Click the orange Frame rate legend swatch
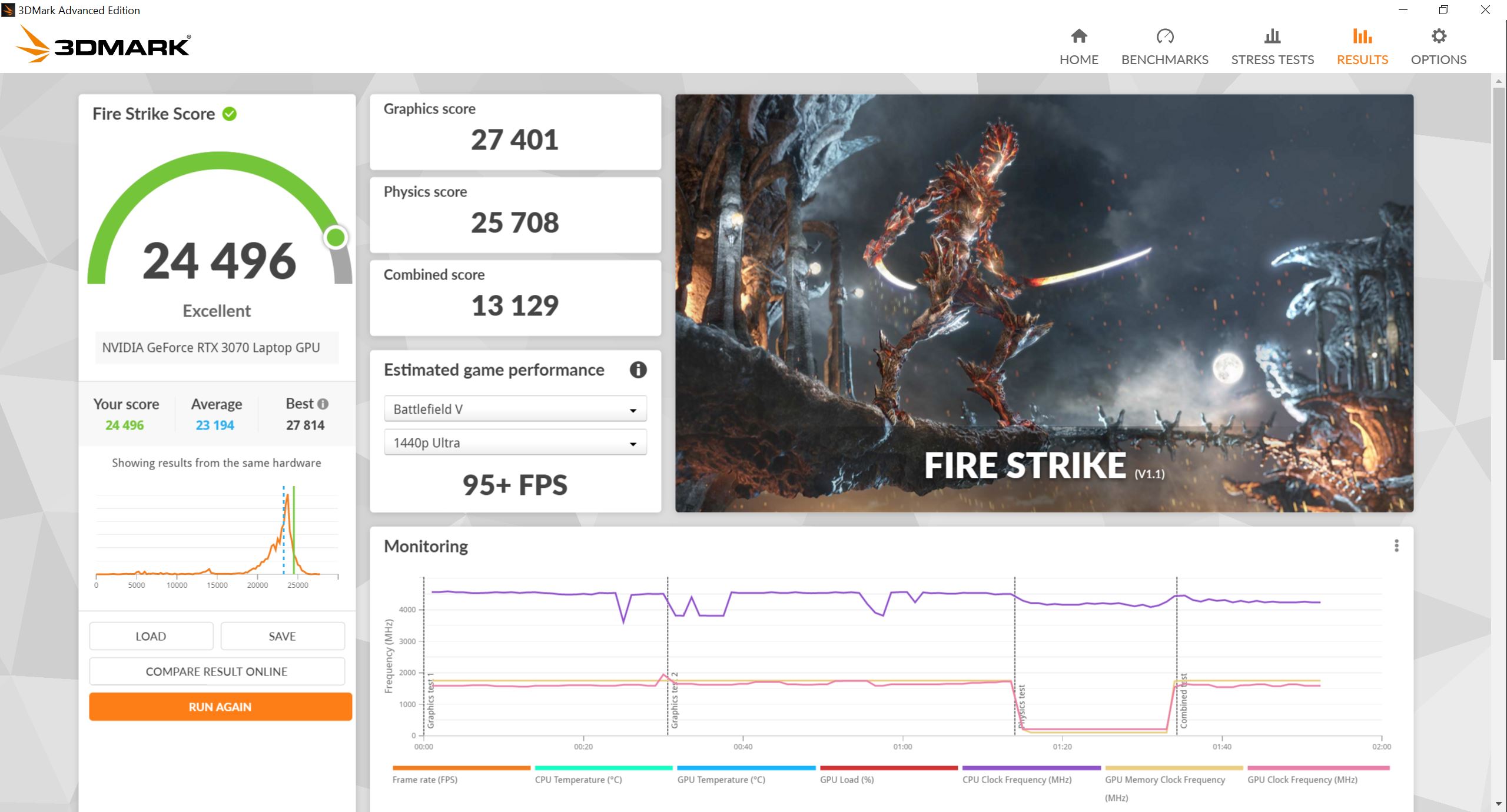This screenshot has width=1507, height=812. click(x=461, y=767)
